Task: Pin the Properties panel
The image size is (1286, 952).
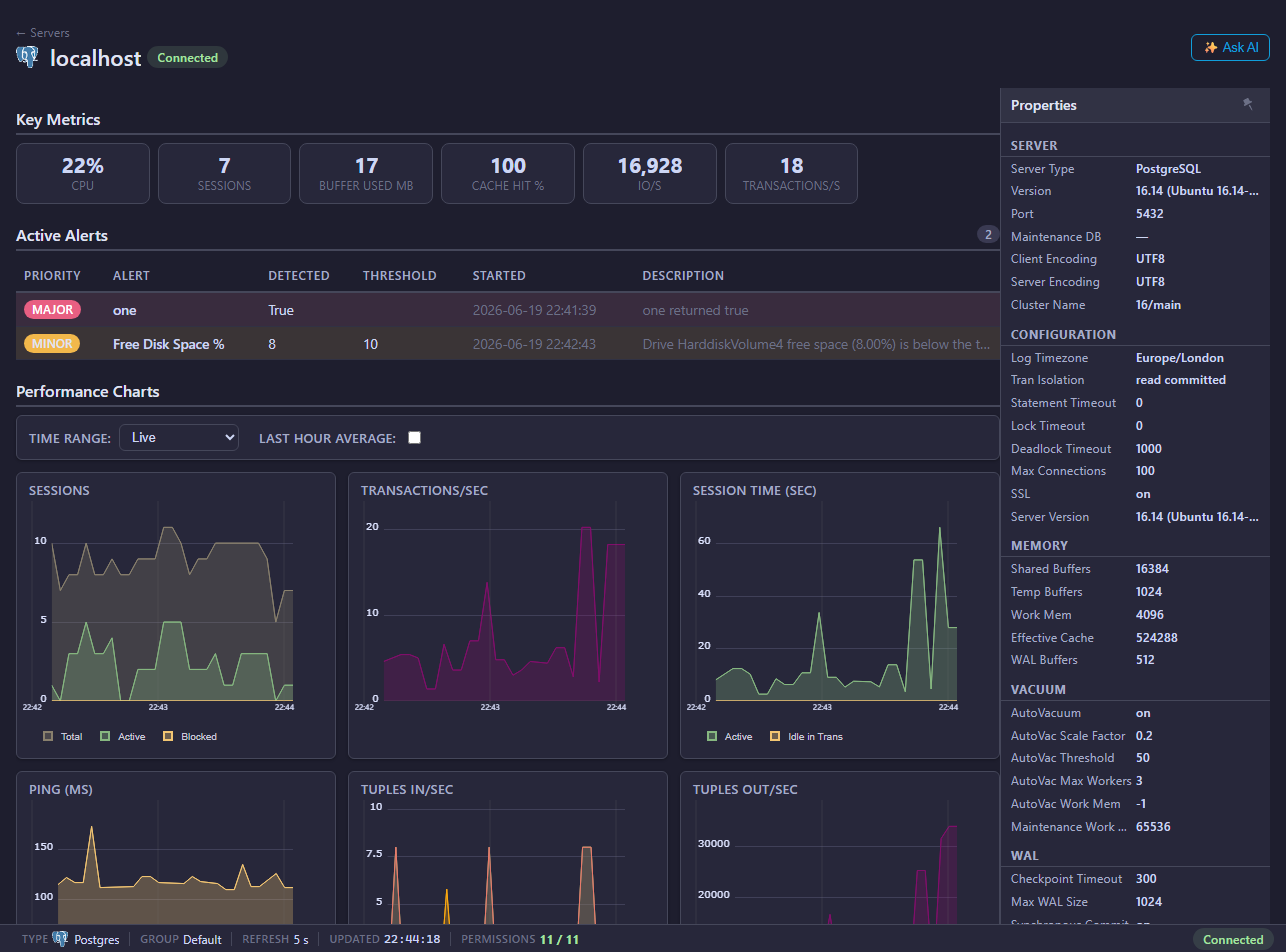Action: pyautogui.click(x=1248, y=104)
